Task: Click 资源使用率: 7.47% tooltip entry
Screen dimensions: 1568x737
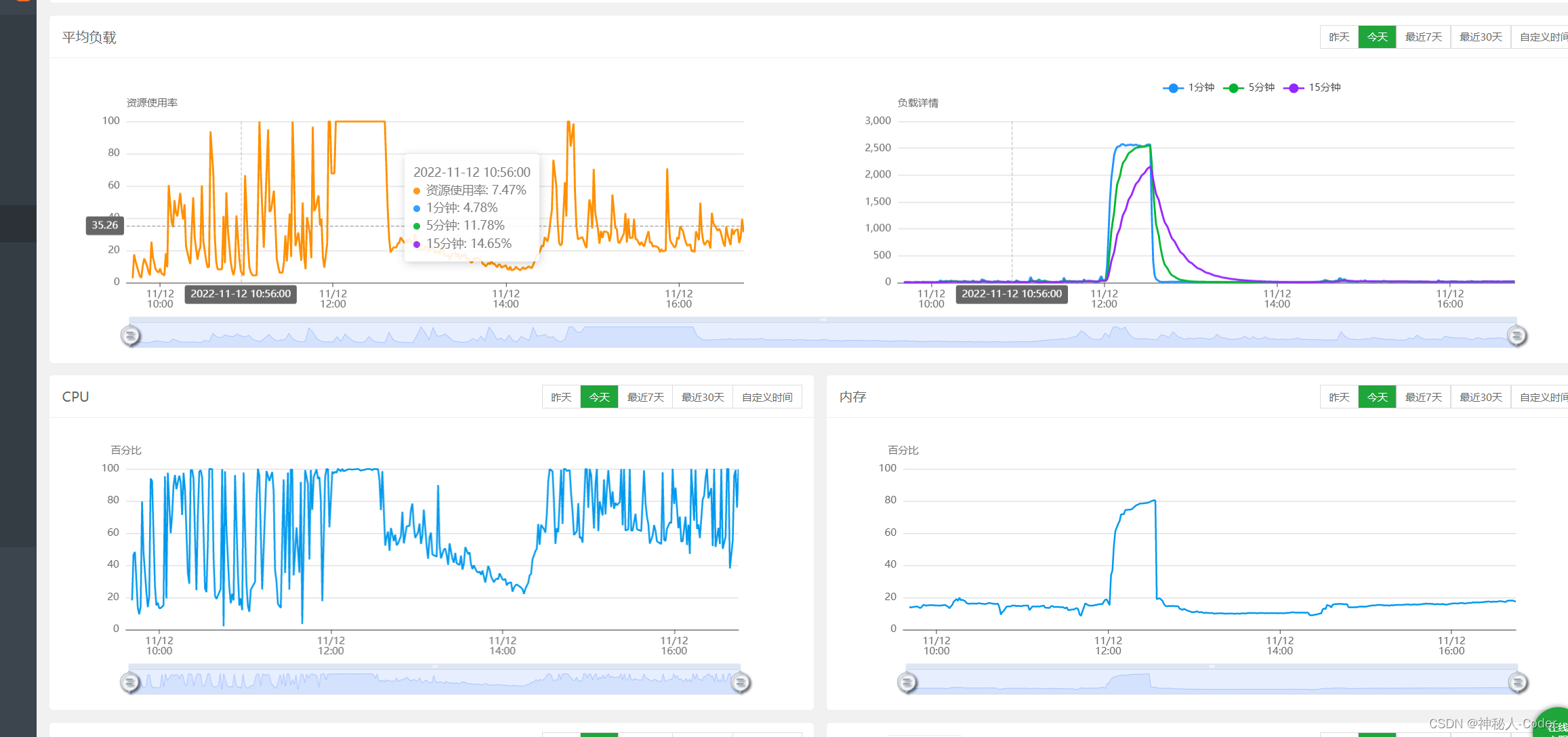Action: [x=470, y=190]
